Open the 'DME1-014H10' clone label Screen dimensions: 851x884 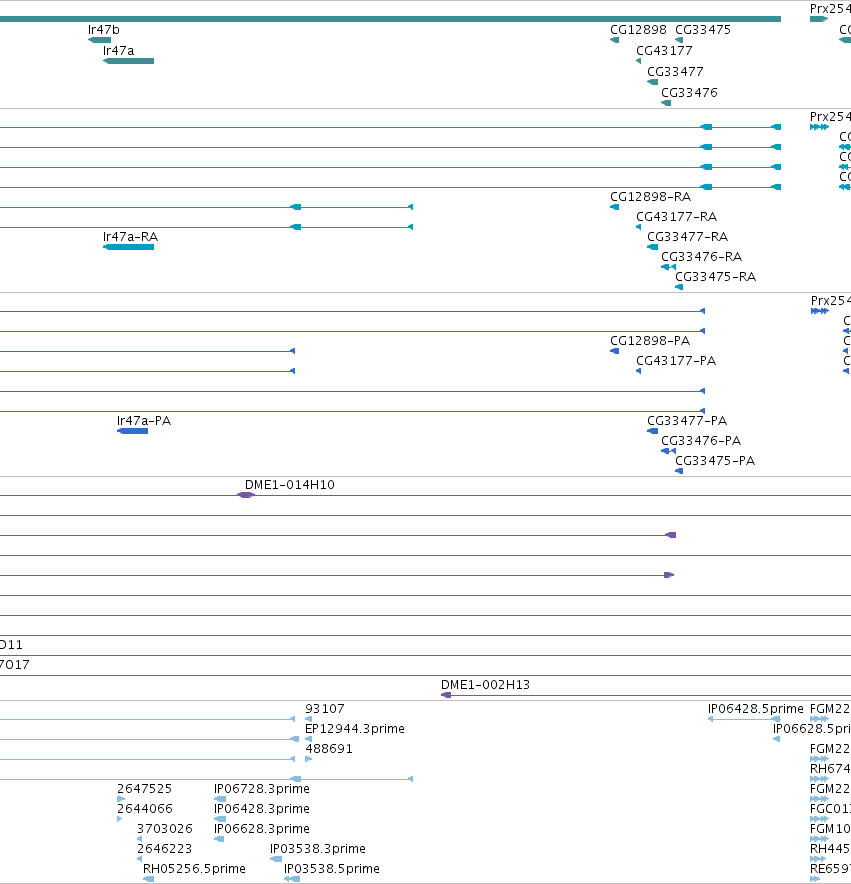(x=289, y=485)
